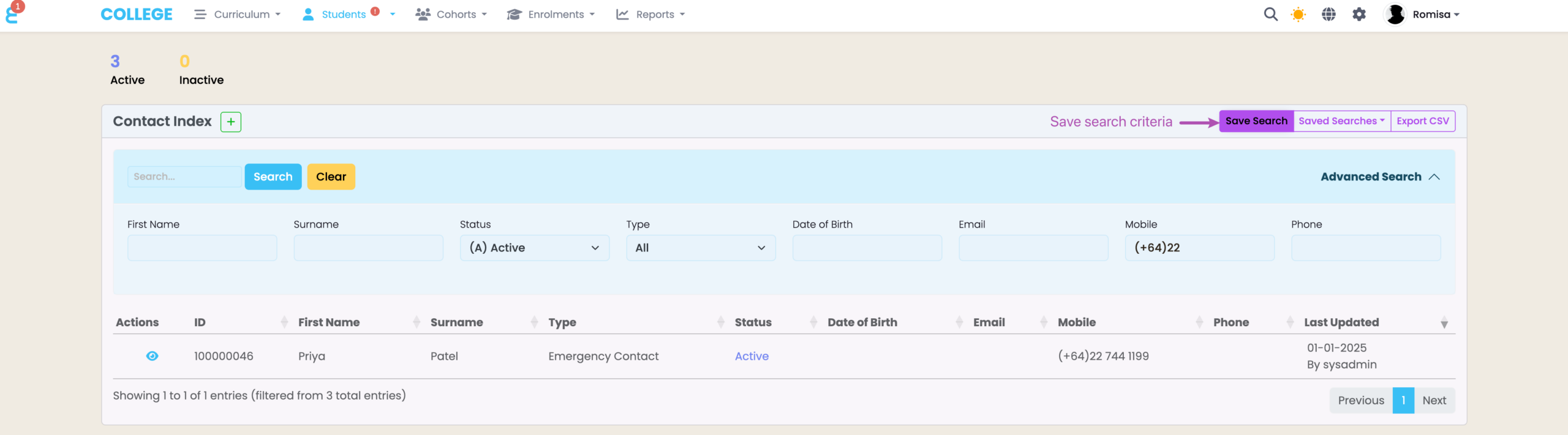Click the Save Search button
This screenshot has height=435, width=1568.
1256,121
